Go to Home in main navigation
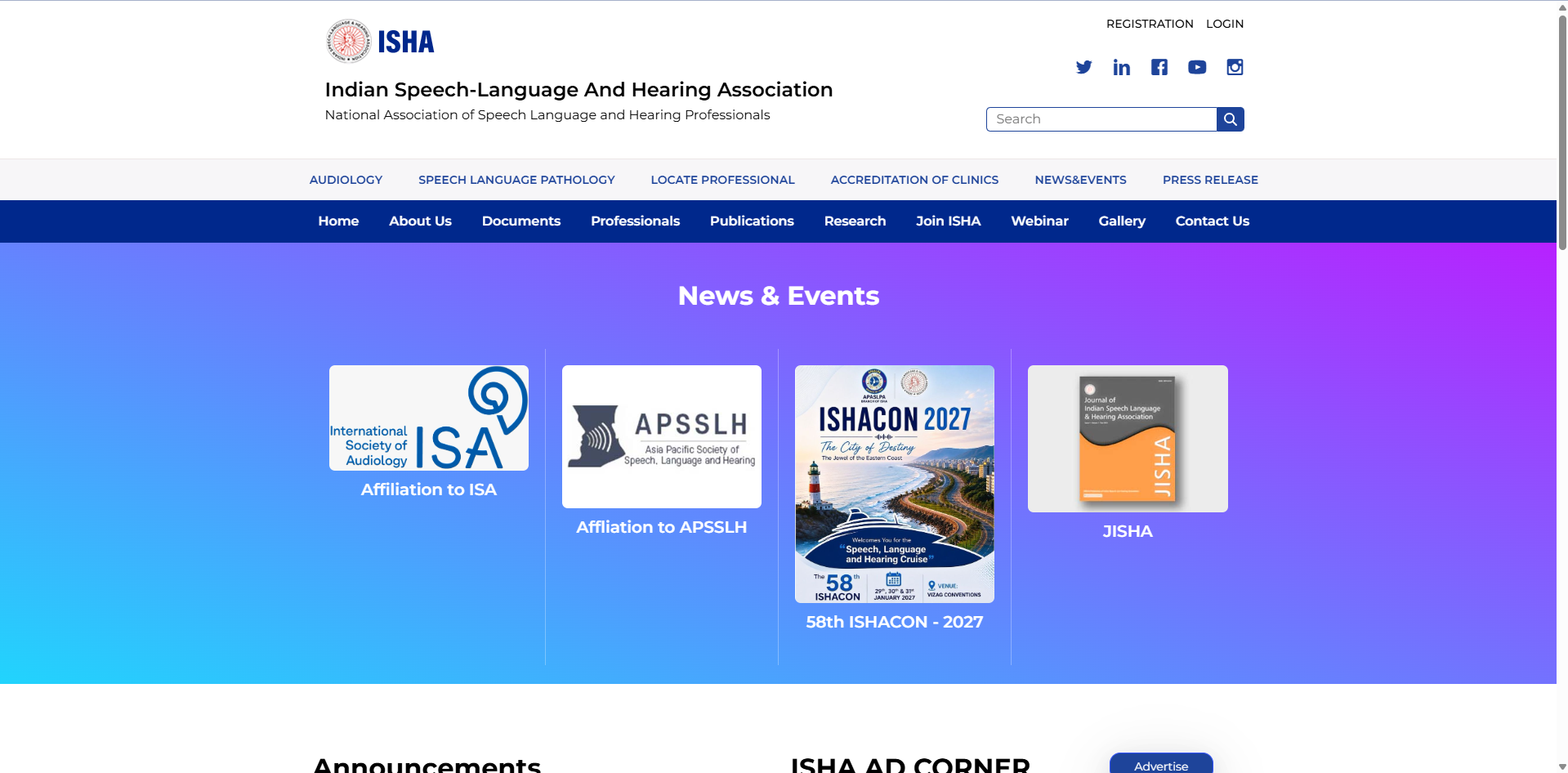 click(x=338, y=221)
